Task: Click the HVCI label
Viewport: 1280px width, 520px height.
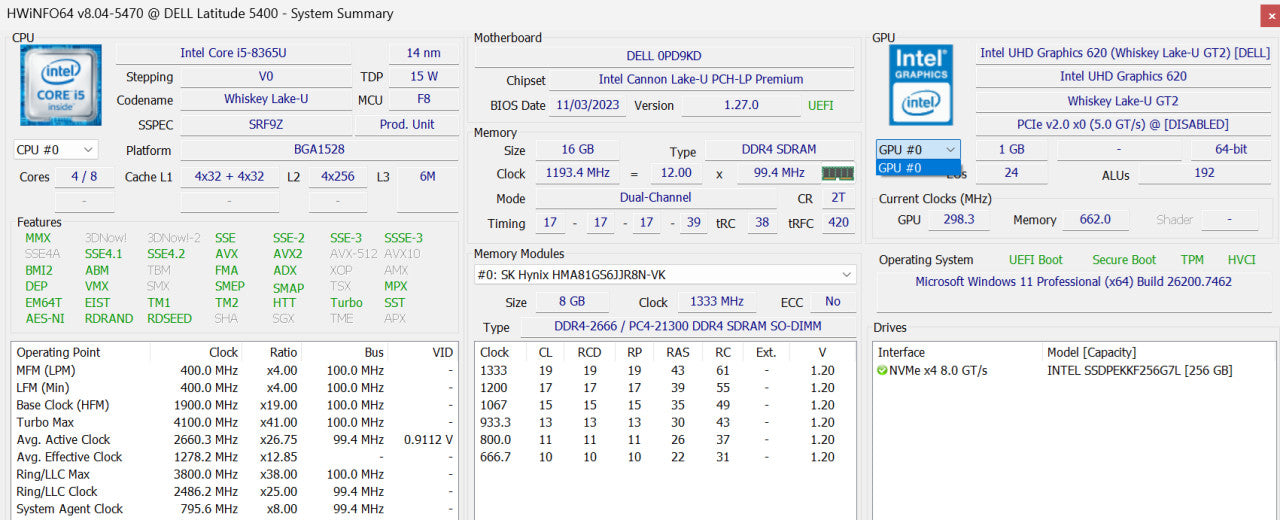Action: pyautogui.click(x=1241, y=259)
